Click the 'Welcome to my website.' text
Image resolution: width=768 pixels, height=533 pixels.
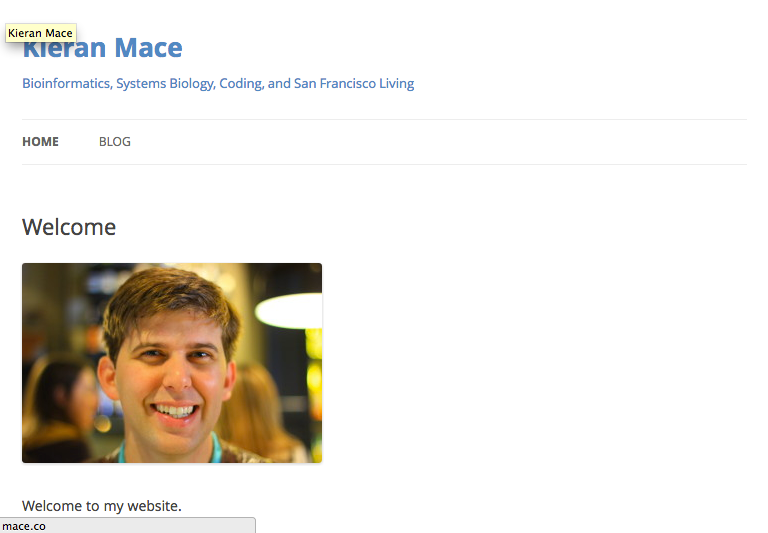[x=102, y=506]
